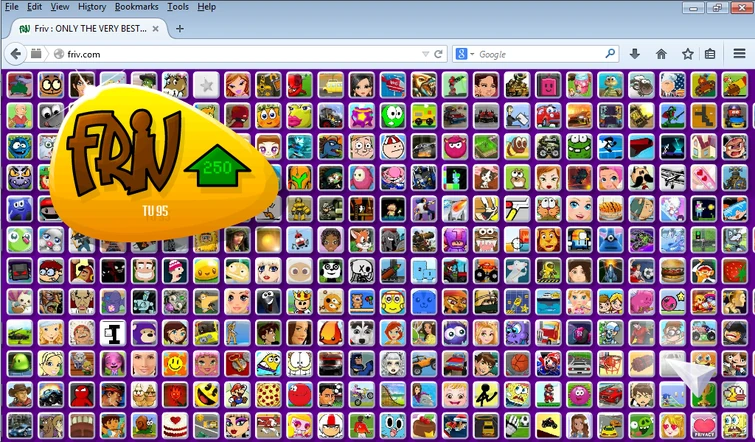
Task: Open the Firefox hamburger menu
Action: coord(740,53)
